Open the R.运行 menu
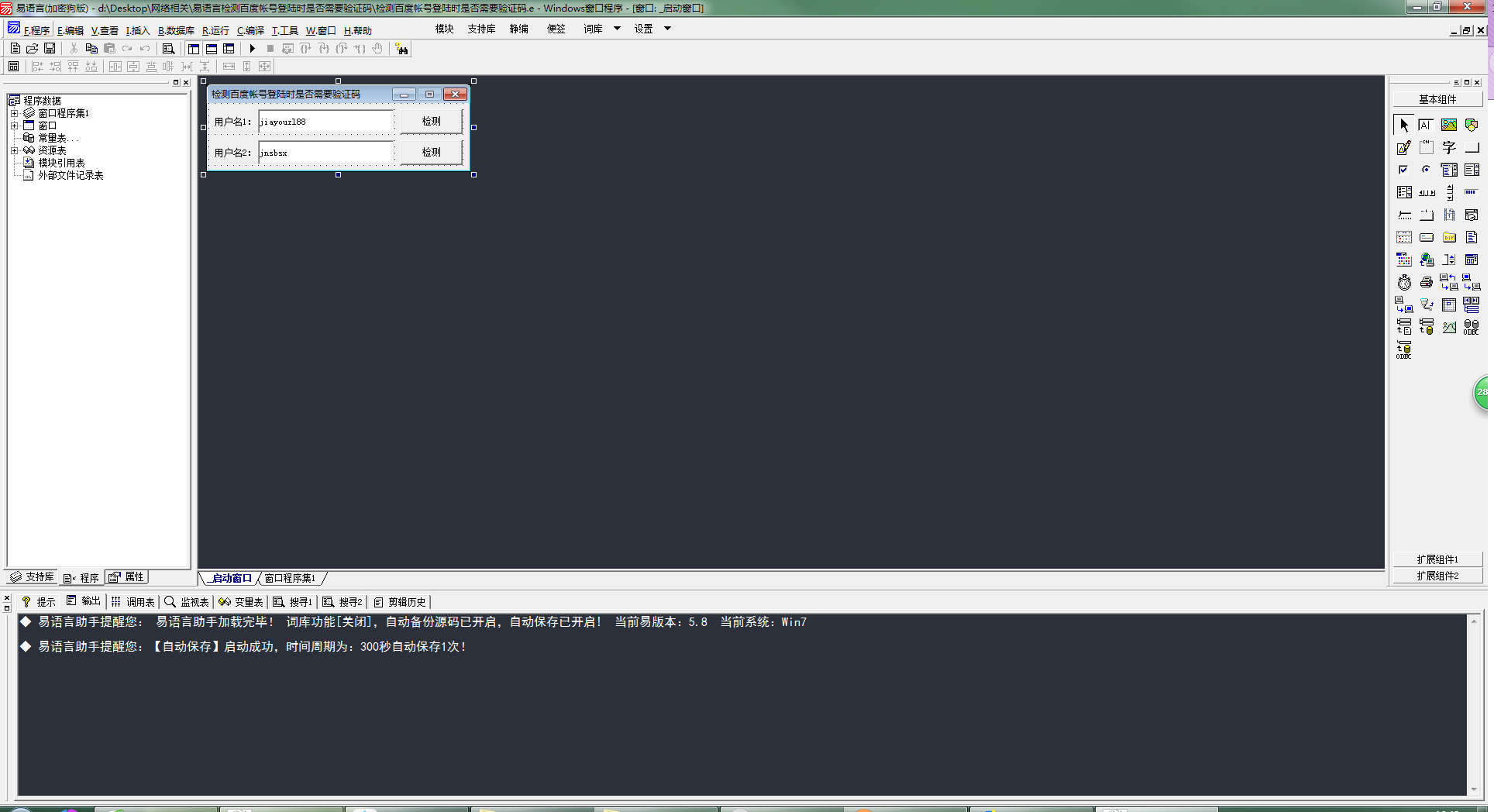Screen dimensions: 1494x812 click(x=215, y=30)
